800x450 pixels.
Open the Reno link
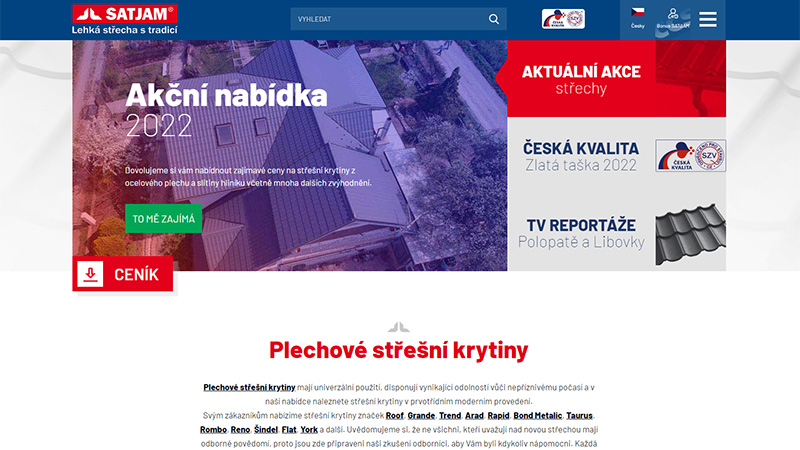tap(240, 430)
